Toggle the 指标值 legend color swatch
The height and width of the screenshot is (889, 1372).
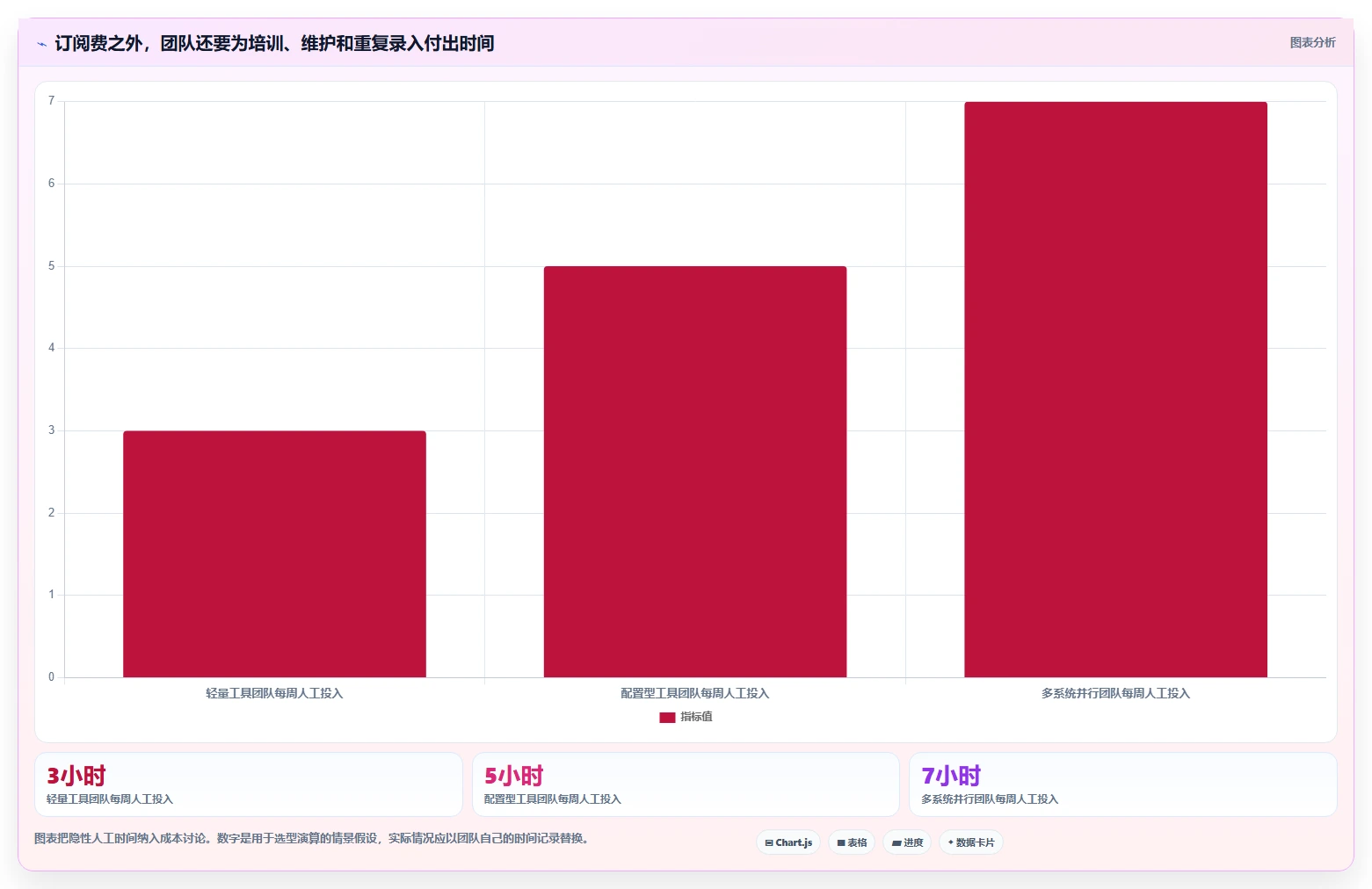click(x=667, y=717)
